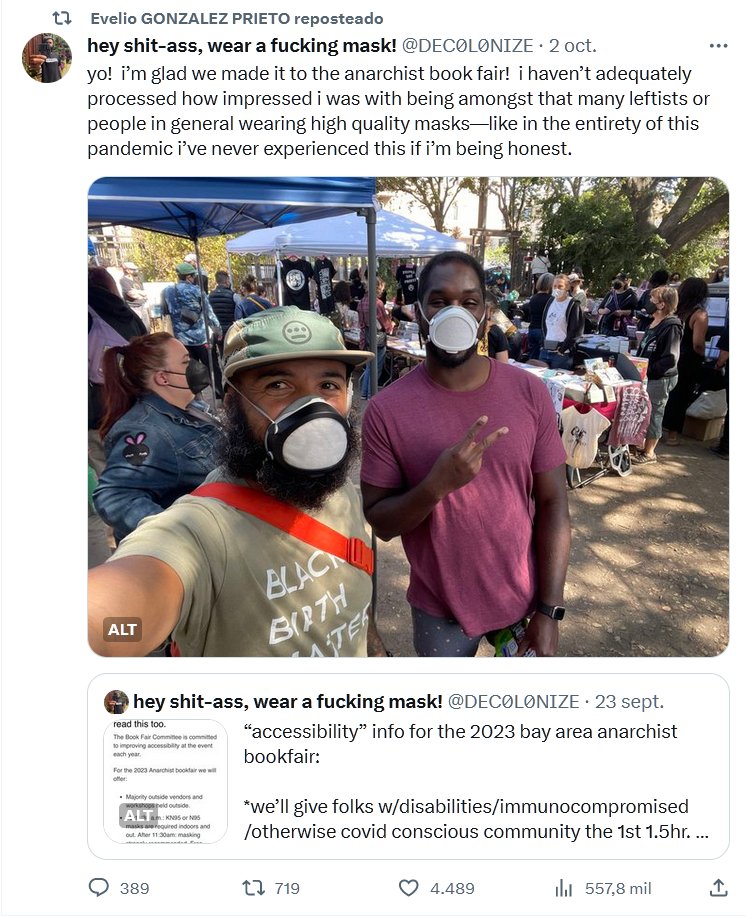This screenshot has height=916, width=746.
Task: Open view analytics bar chart icon
Action: (x=564, y=888)
